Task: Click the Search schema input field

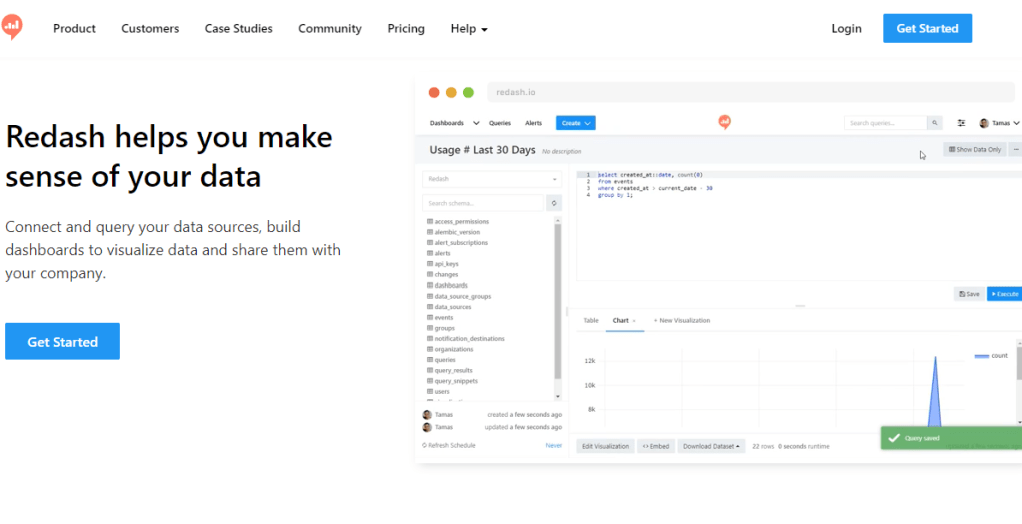Action: pos(484,202)
